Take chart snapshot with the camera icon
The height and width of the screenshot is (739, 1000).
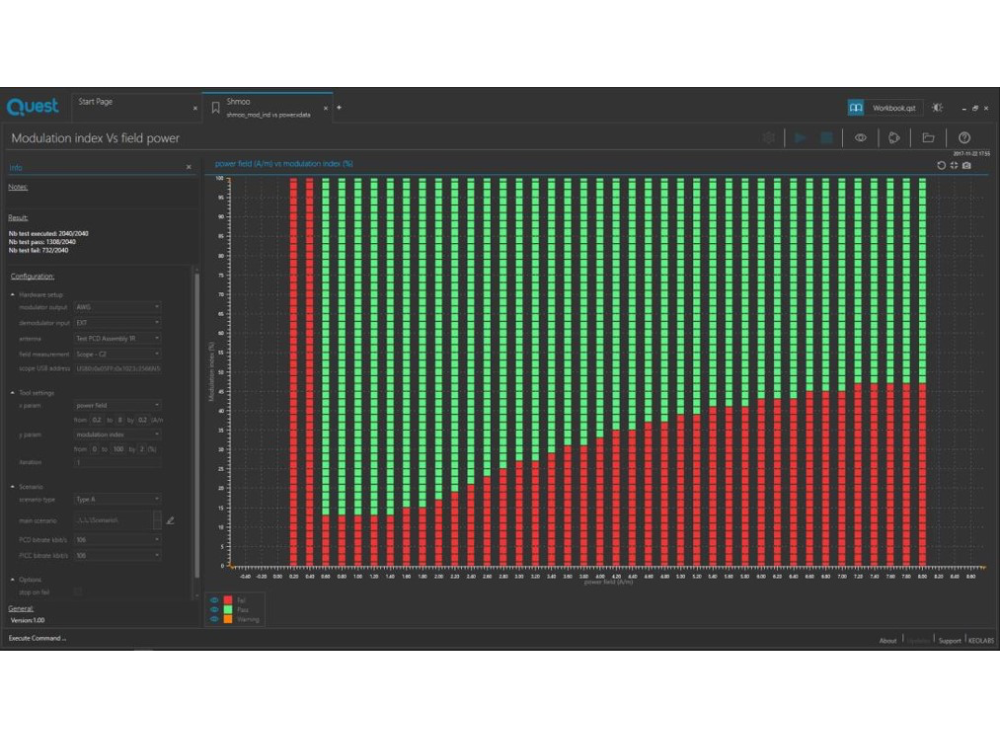click(x=967, y=165)
